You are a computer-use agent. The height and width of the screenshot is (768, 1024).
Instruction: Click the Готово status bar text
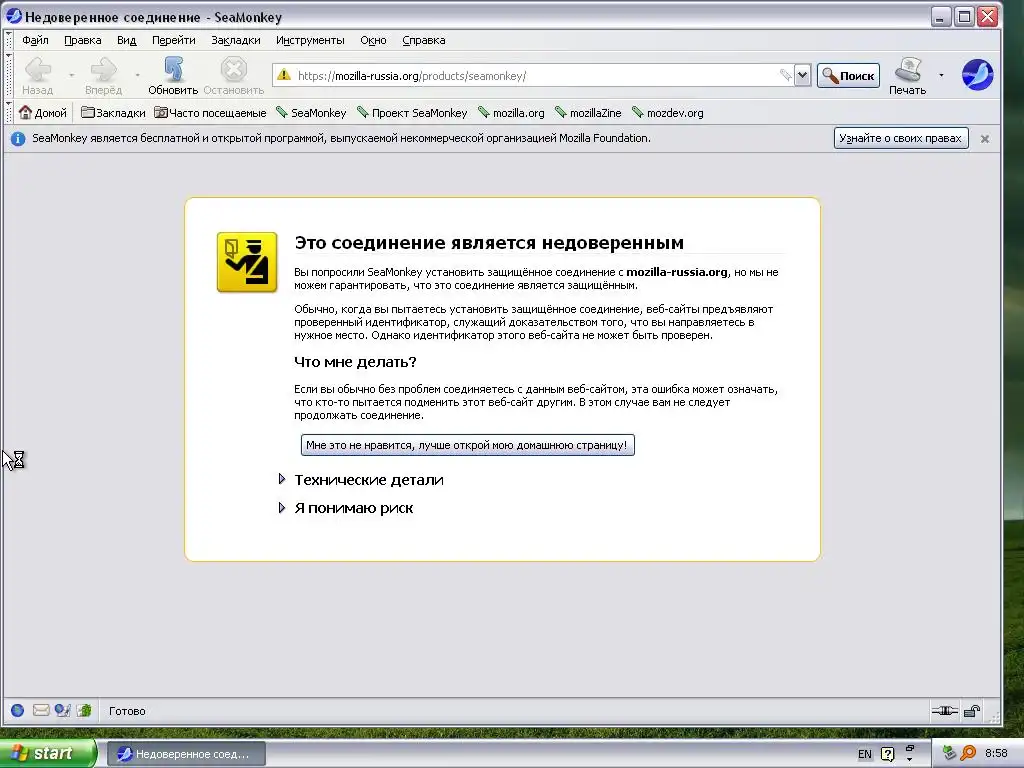point(127,711)
